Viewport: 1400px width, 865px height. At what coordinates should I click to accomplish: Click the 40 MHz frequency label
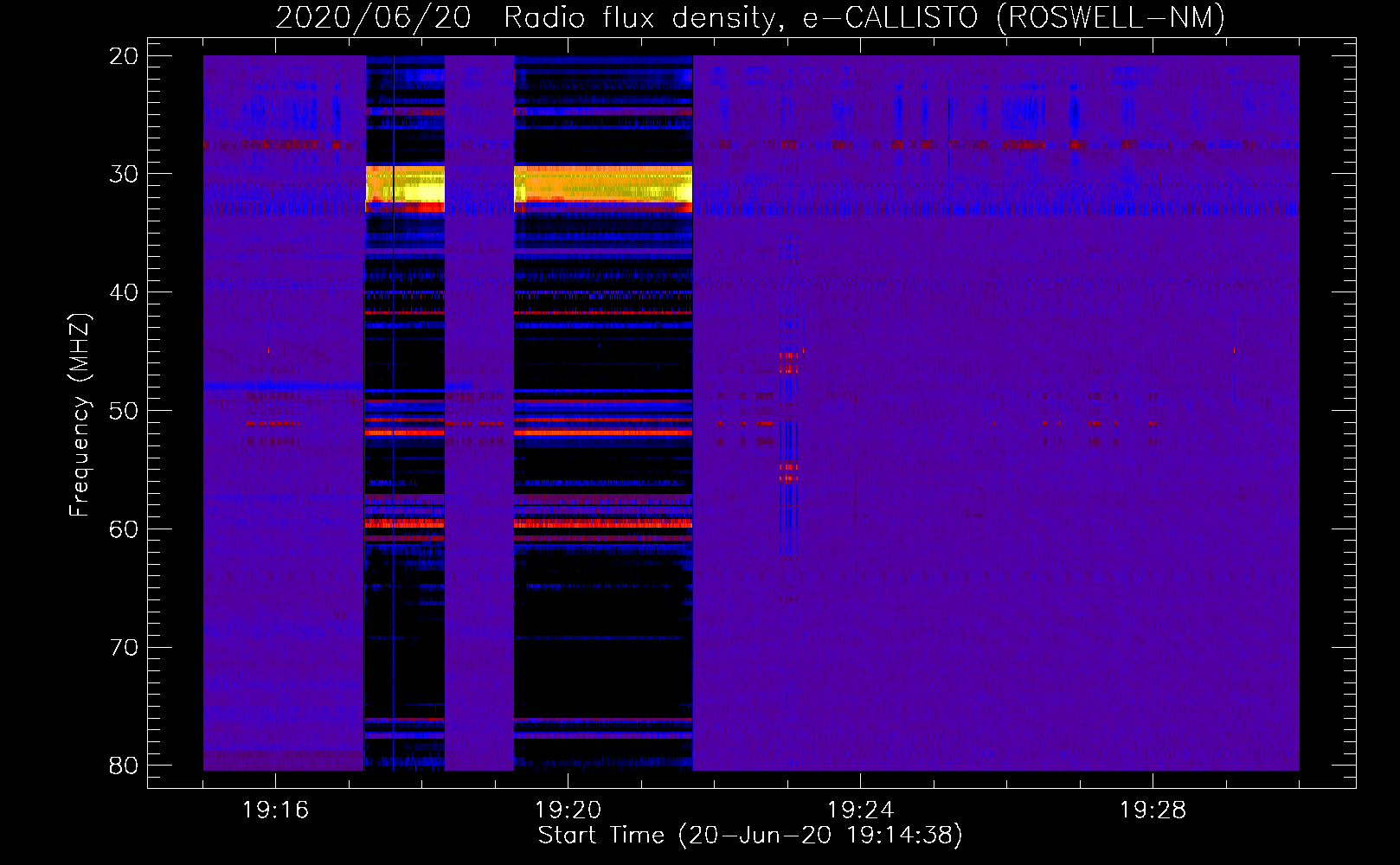[124, 292]
